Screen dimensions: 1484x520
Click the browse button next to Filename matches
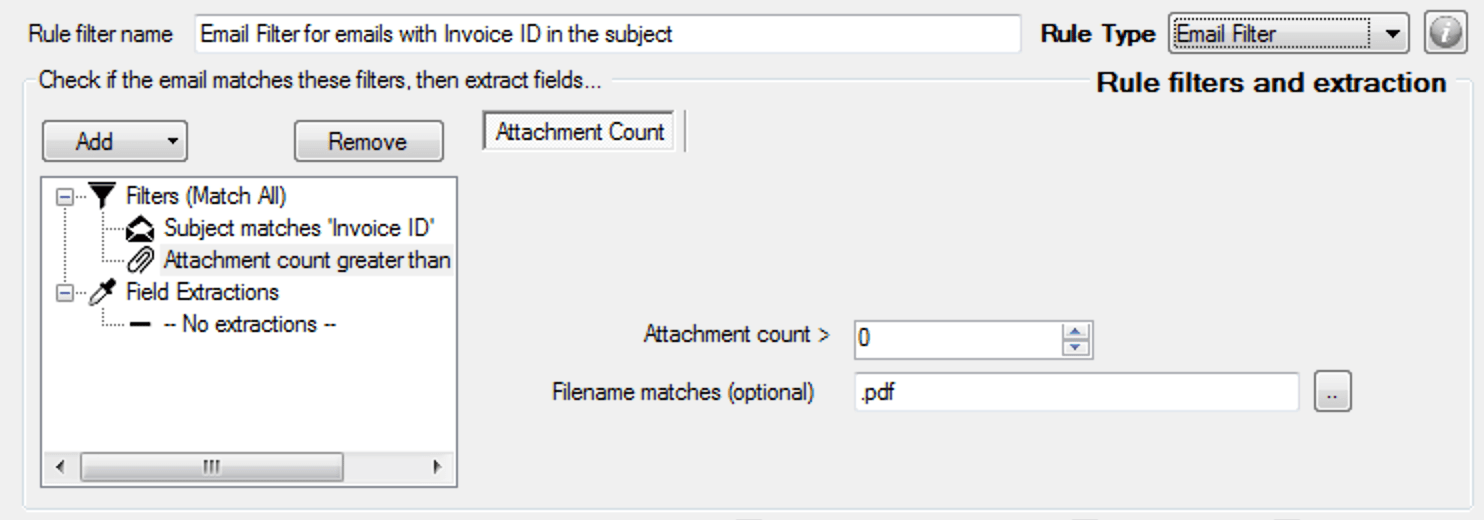(1332, 394)
